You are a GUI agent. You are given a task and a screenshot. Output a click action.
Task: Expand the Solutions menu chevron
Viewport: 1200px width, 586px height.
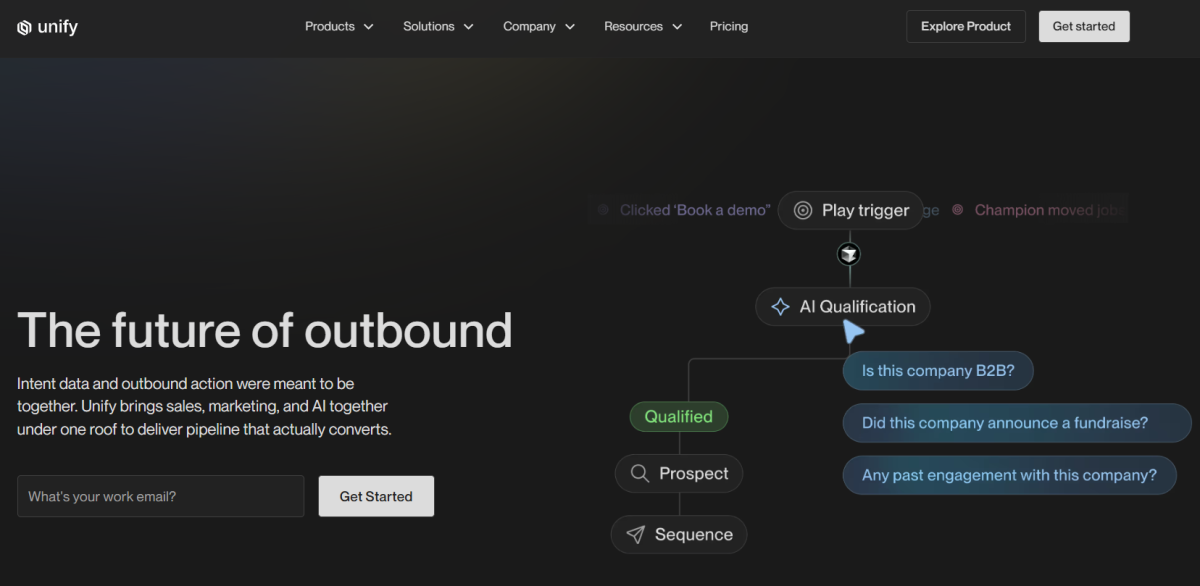468,26
